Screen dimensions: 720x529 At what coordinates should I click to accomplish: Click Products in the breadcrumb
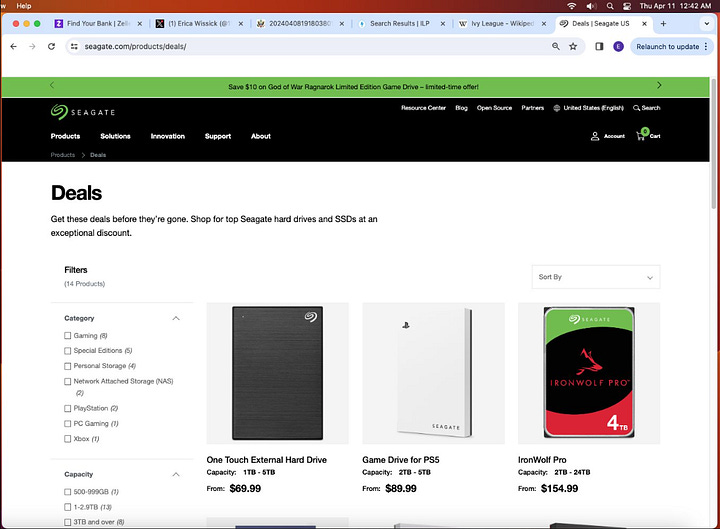pyautogui.click(x=62, y=155)
